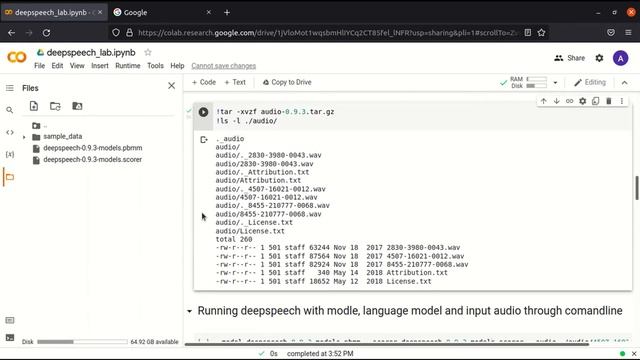The height and width of the screenshot is (360, 640).
Task: Collapse the Colab header with chevron
Action: [624, 82]
